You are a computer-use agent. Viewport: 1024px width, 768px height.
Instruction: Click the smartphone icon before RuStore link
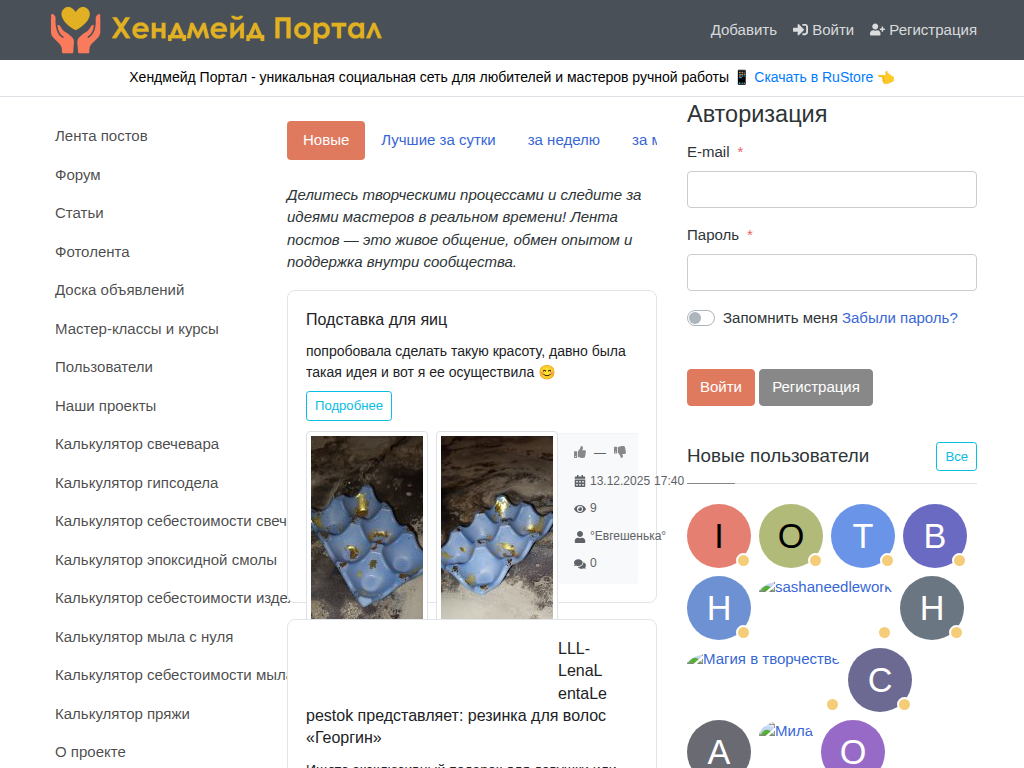pyautogui.click(x=741, y=76)
